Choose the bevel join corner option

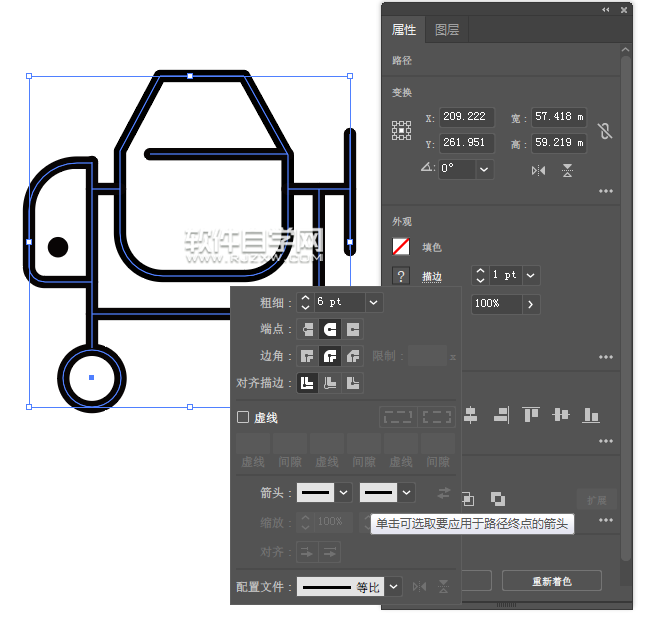click(x=352, y=356)
